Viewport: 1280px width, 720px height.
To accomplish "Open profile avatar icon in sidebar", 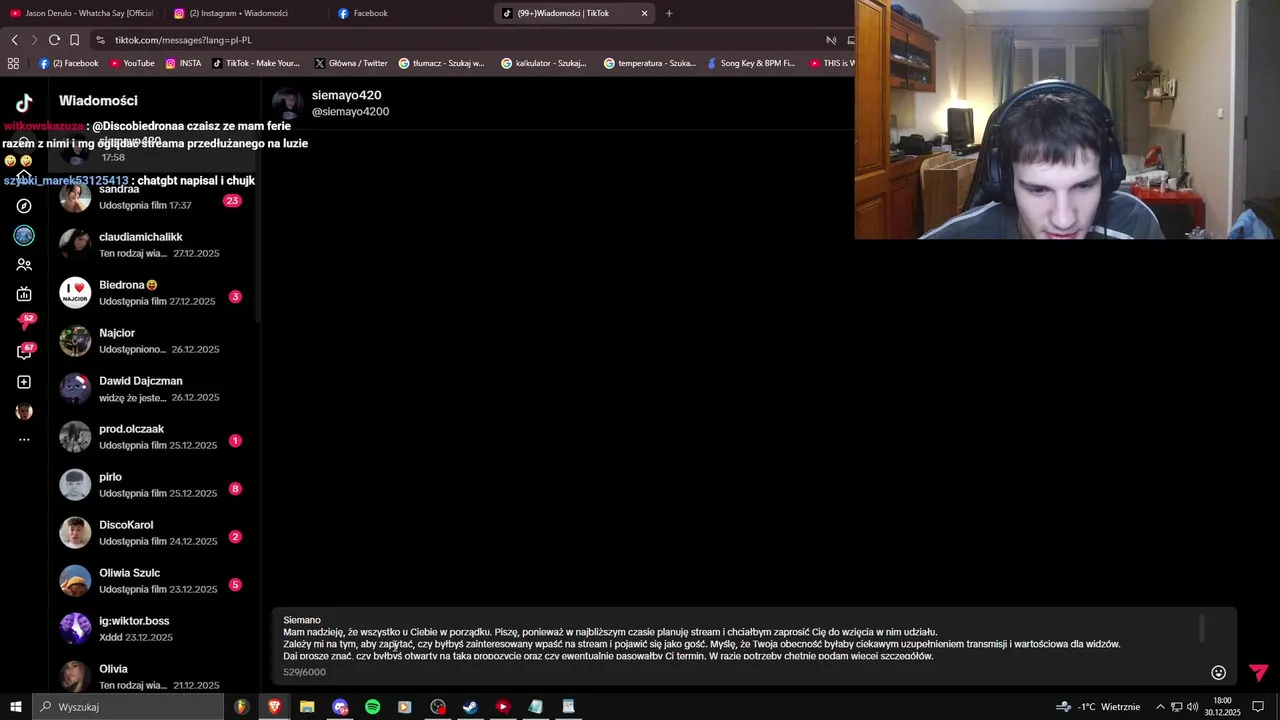I will tap(24, 411).
